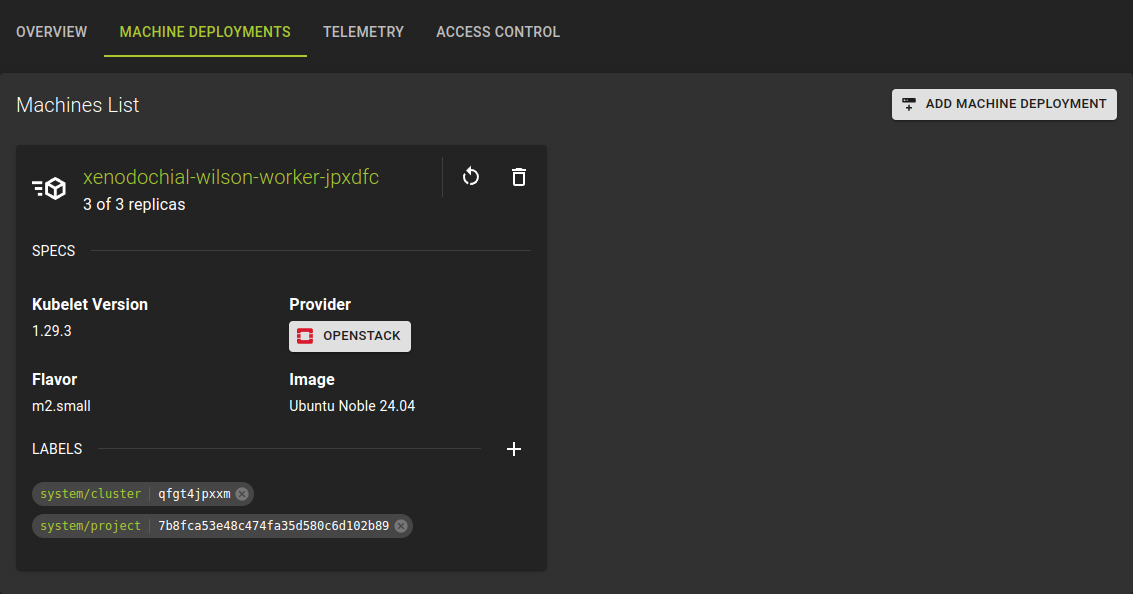Select the 7b8fca53e48c project ID value

pos(273,526)
